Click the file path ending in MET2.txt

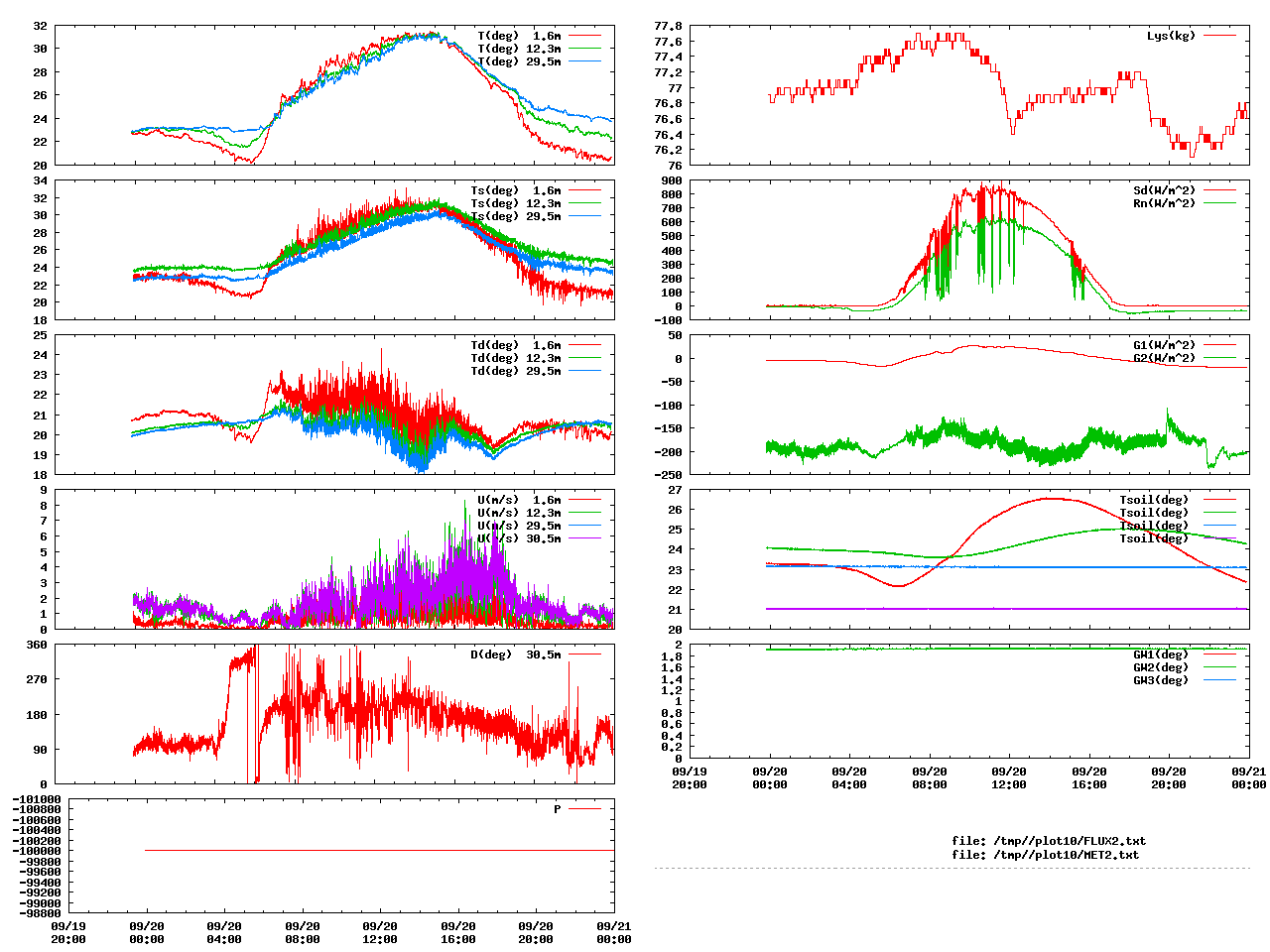1045,855
